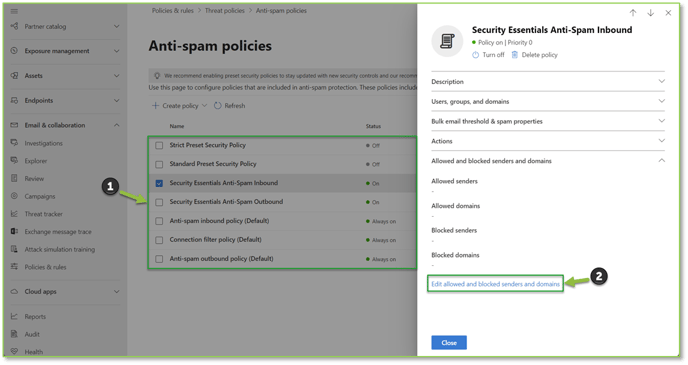Open Threat policies breadcrumb link

[x=225, y=11]
